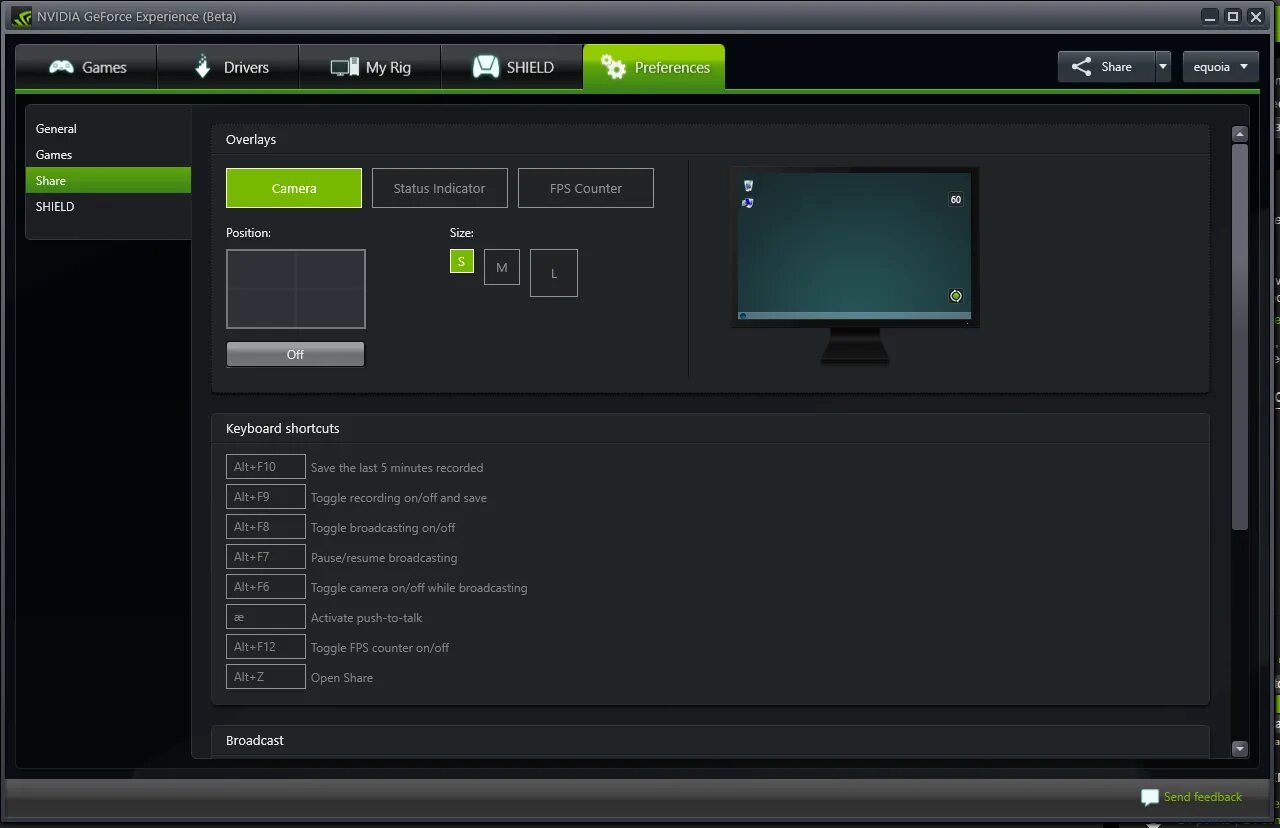
Task: Click the Share button in header
Action: tap(1106, 67)
